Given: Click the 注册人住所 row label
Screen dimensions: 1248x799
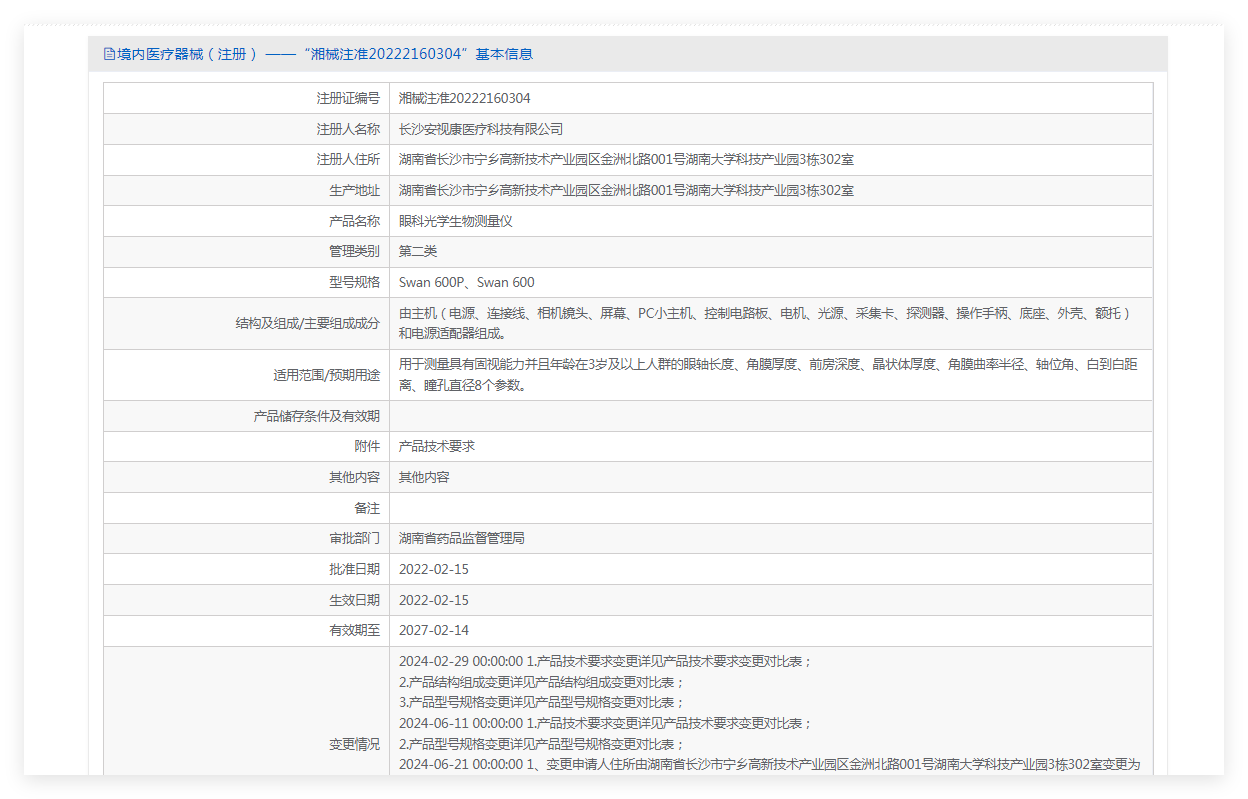Looking at the screenshot, I should (348, 159).
